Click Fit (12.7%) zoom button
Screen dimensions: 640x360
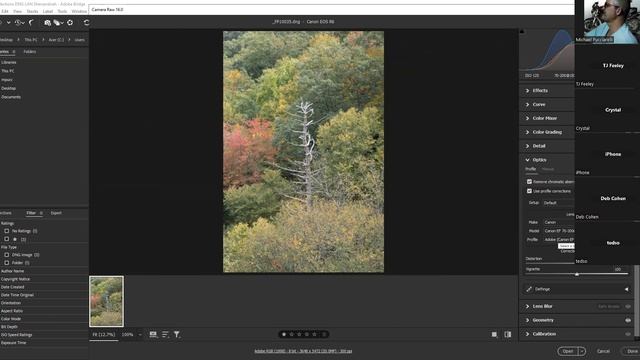[104, 335]
